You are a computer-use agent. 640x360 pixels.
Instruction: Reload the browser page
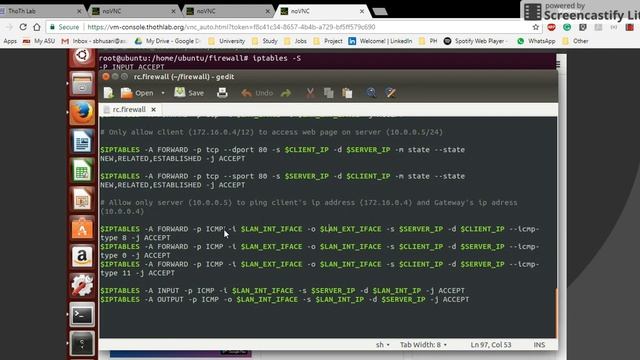pyautogui.click(x=23, y=27)
